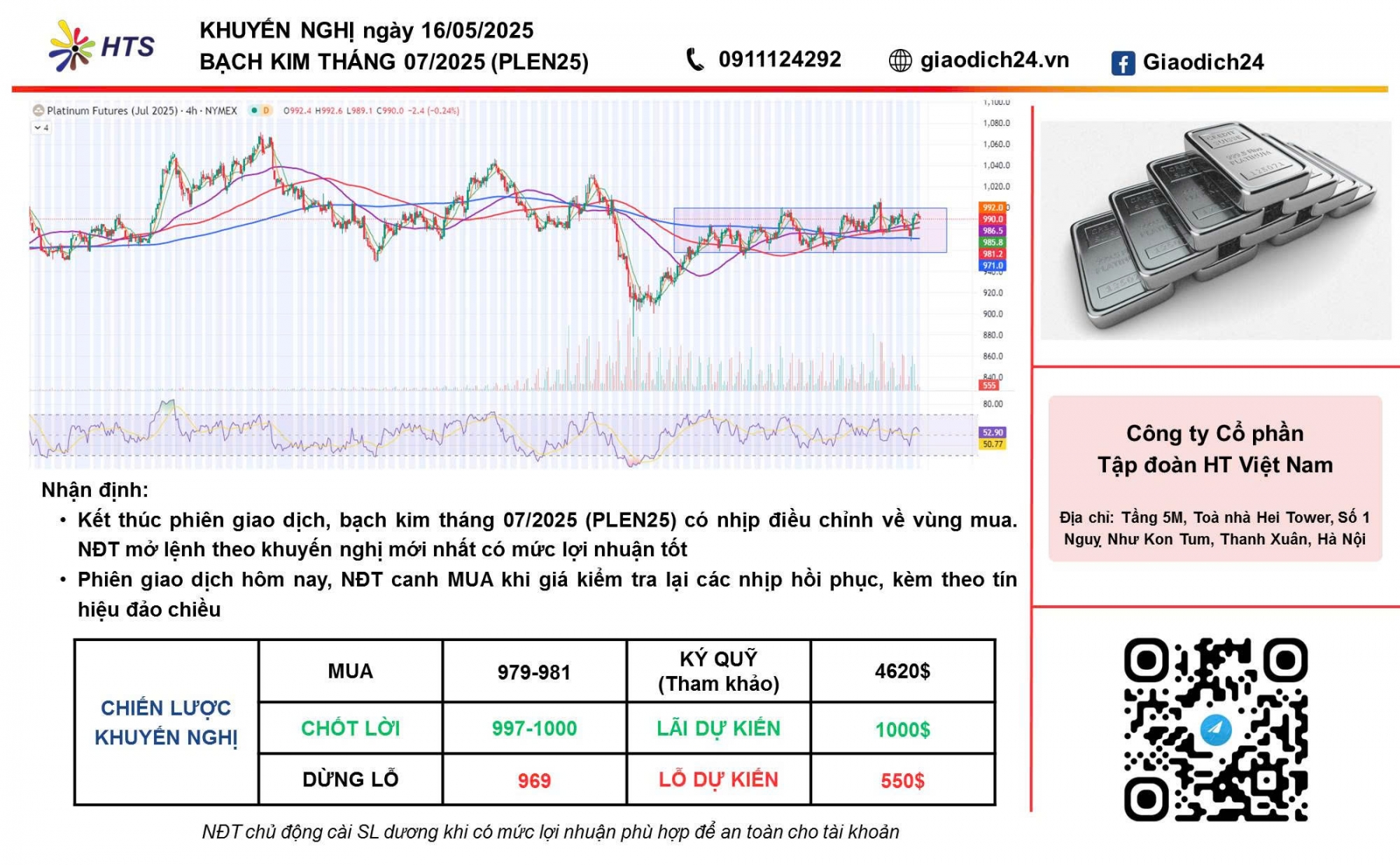Click the '969' stop loss cell
Screen dimensions: 1400x865
(534, 780)
